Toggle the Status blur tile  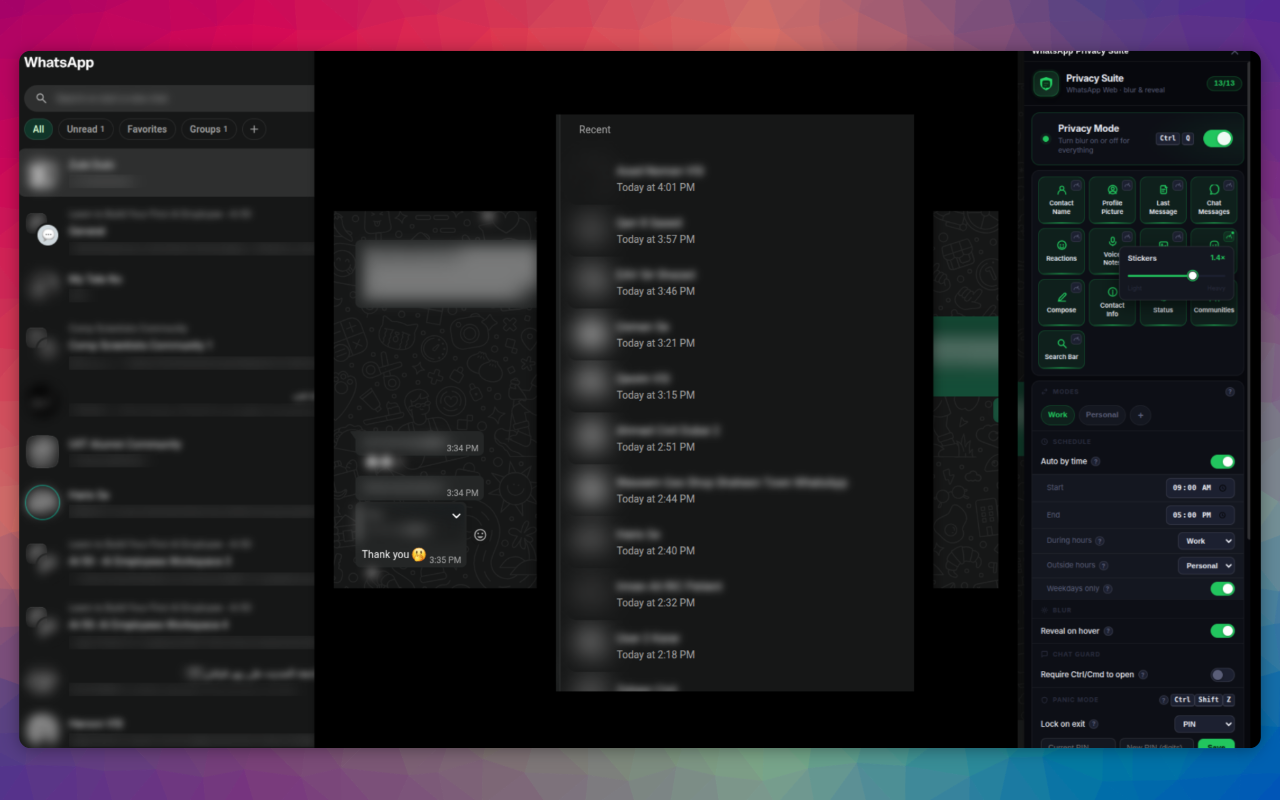point(1163,308)
